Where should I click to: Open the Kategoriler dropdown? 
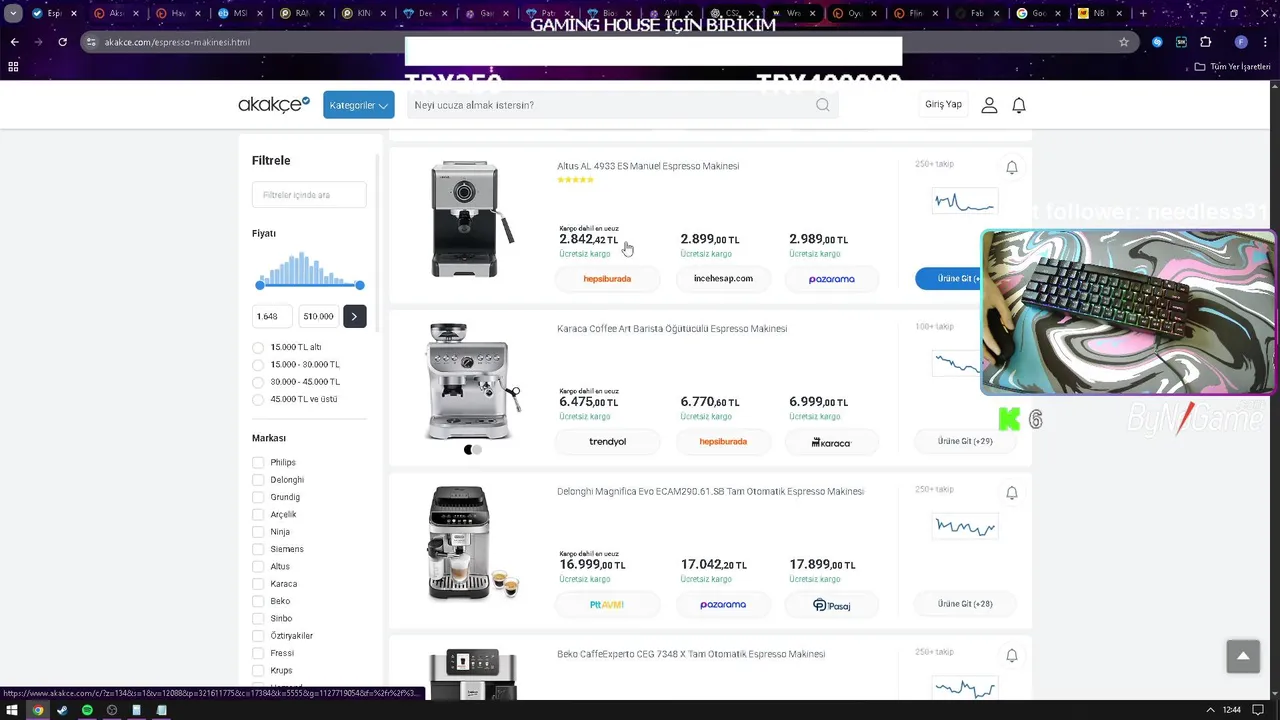[358, 105]
